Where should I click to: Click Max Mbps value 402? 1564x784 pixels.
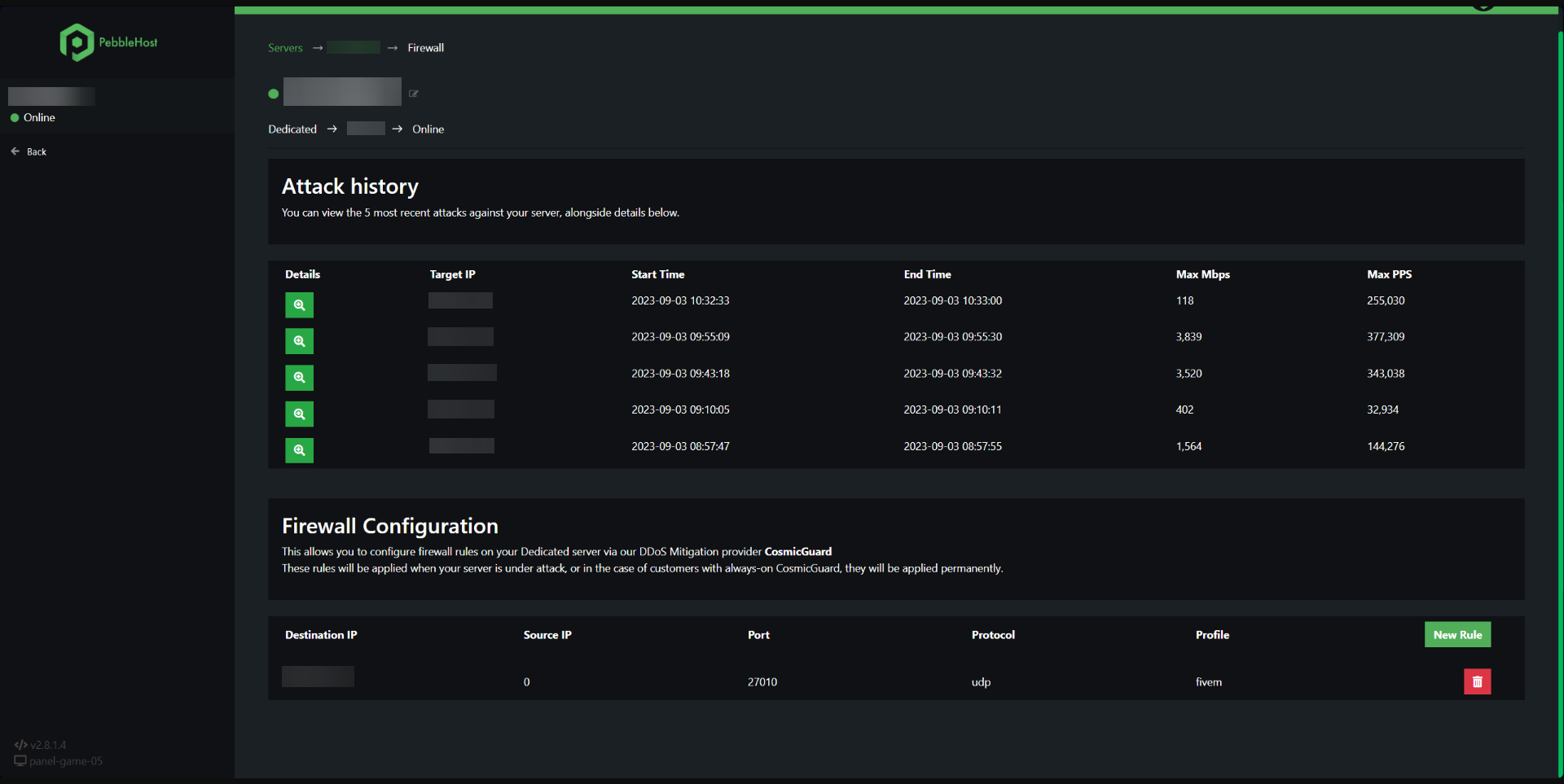pos(1184,410)
